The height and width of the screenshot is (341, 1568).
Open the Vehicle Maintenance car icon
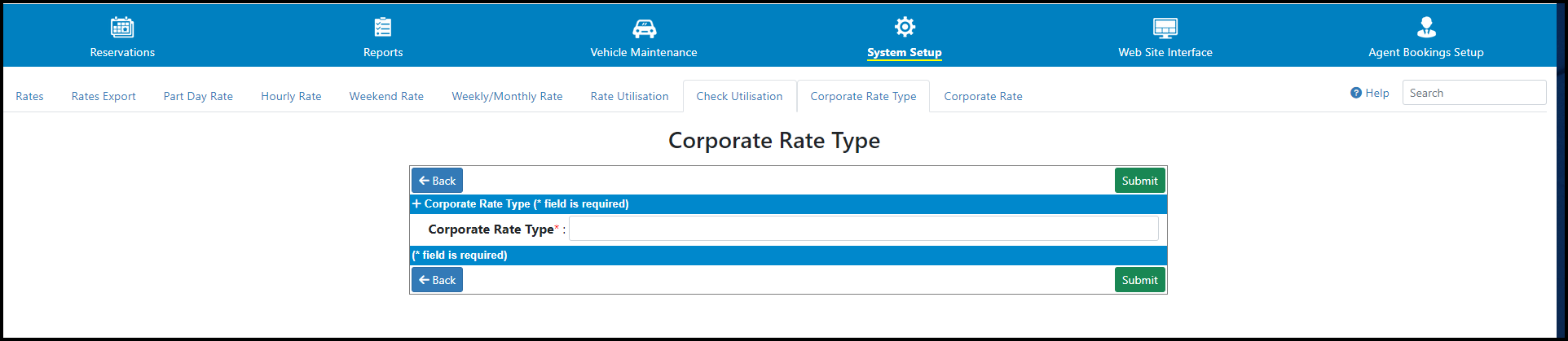tap(644, 28)
